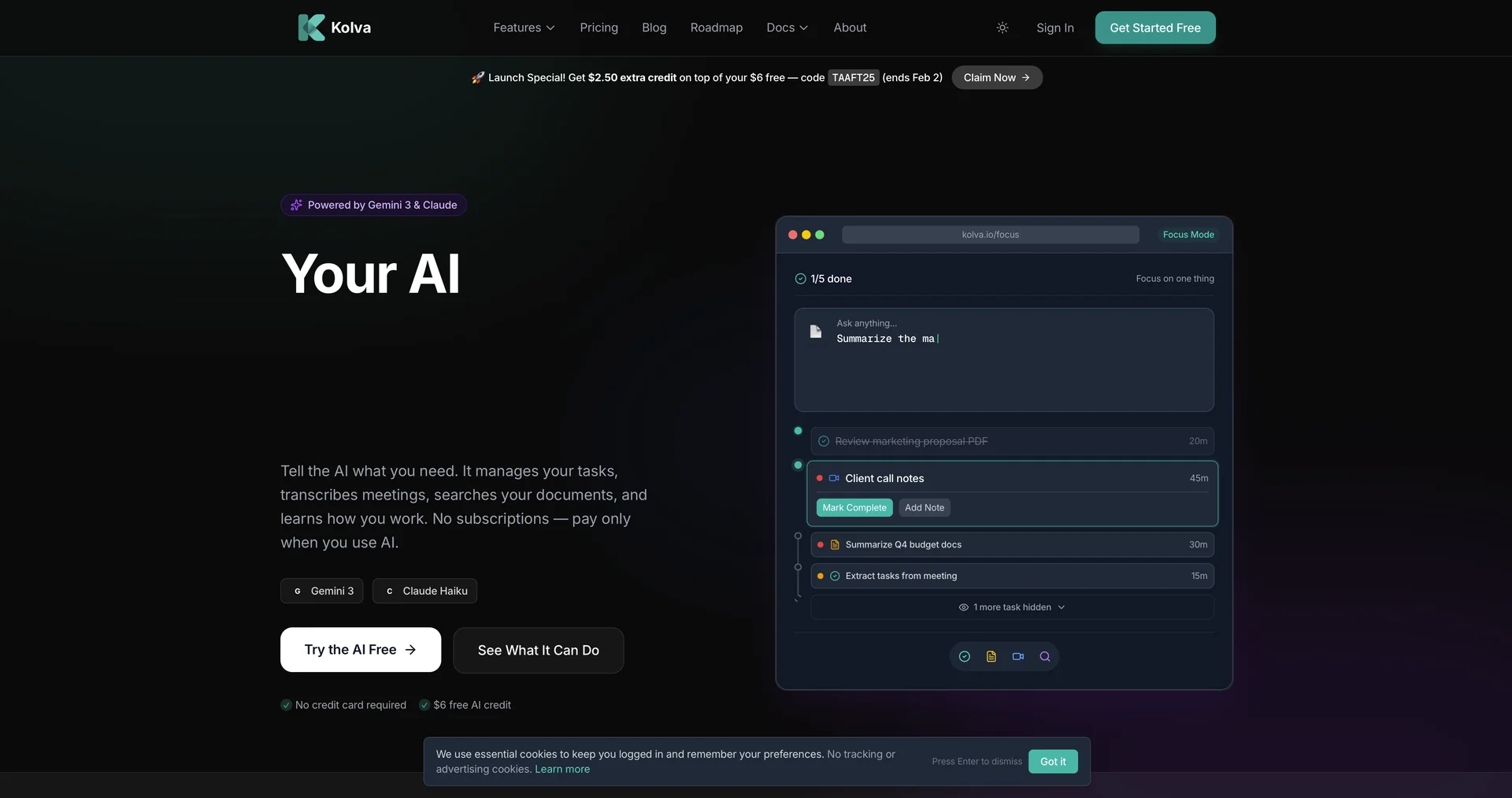Click the blue video camera icon in bottom dock
This screenshot has height=798, width=1512.
pyautogui.click(x=1017, y=656)
